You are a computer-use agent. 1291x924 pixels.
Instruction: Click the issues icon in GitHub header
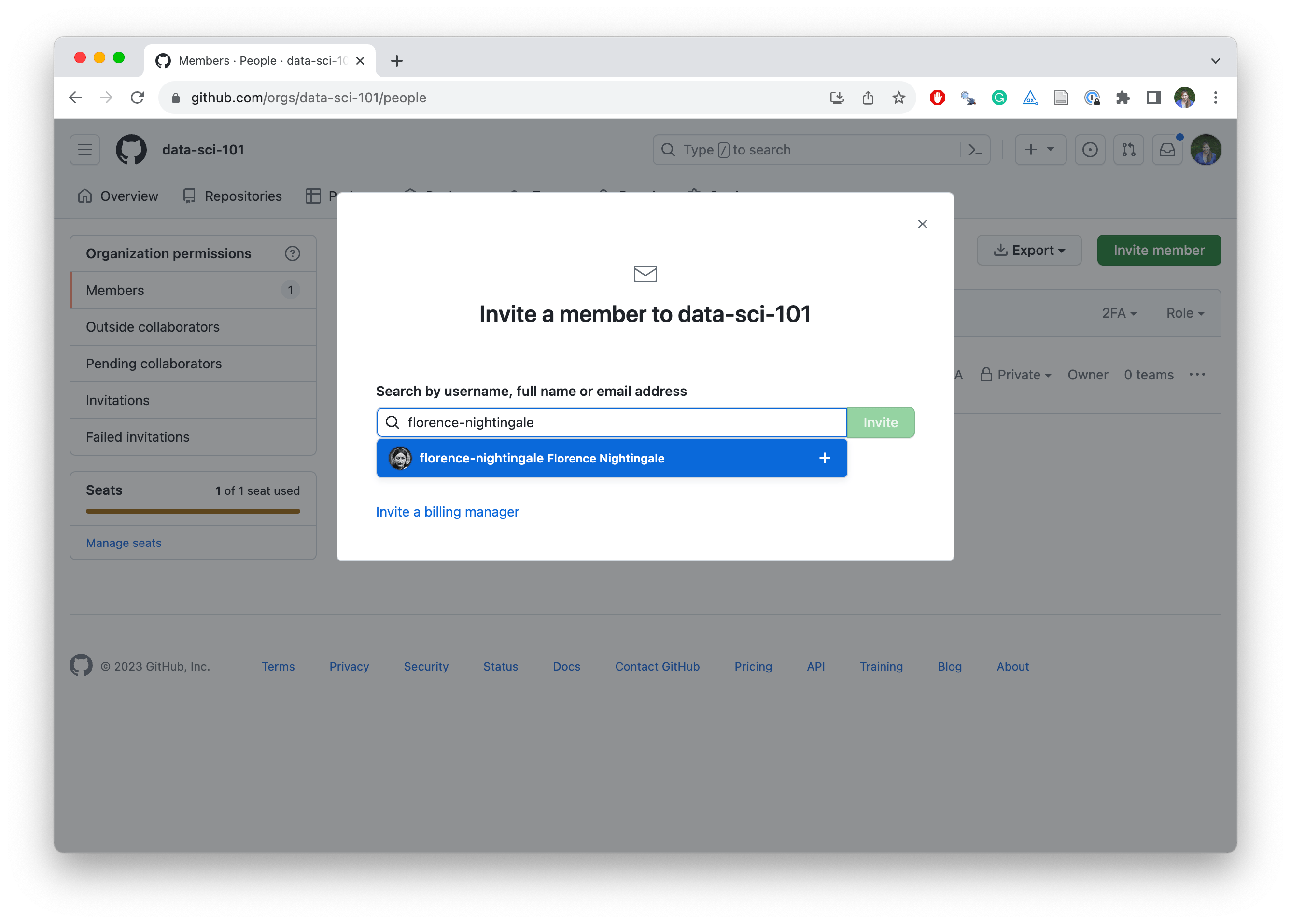1090,149
